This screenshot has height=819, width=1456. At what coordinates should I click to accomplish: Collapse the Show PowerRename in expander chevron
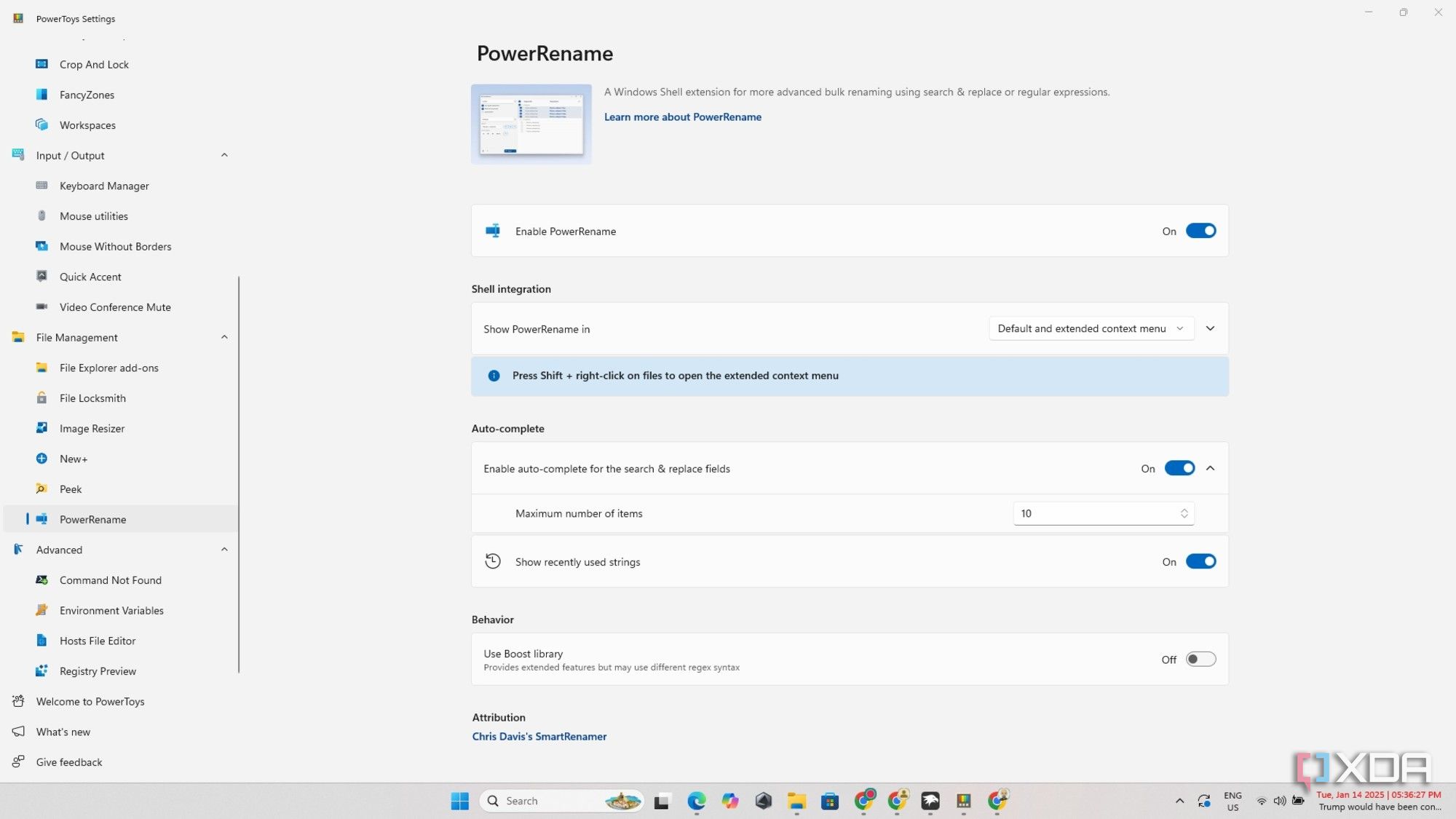click(1210, 328)
